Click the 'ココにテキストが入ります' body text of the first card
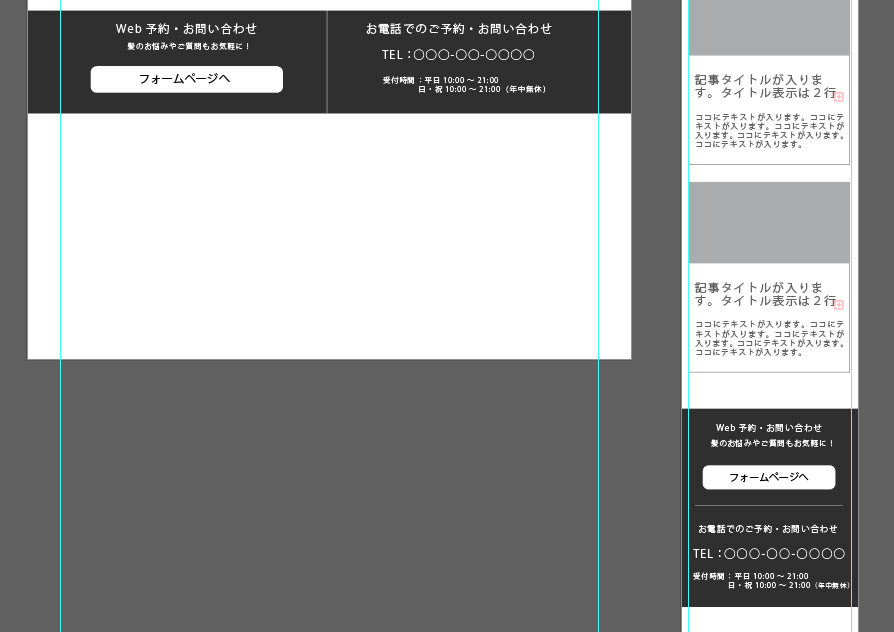The height and width of the screenshot is (632, 894). point(770,131)
